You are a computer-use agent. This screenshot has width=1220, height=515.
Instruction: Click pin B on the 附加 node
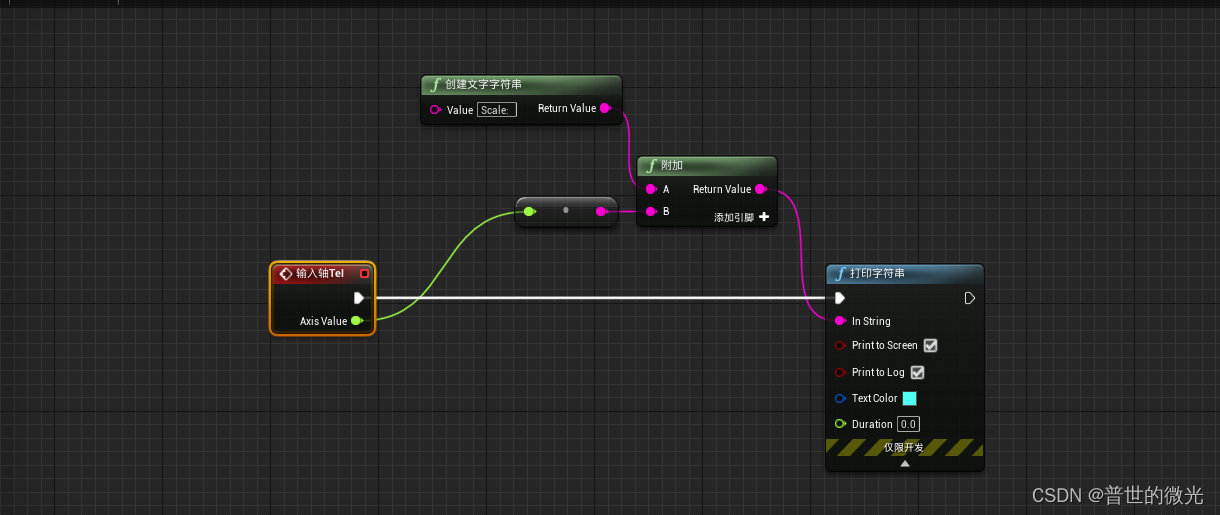pos(651,212)
